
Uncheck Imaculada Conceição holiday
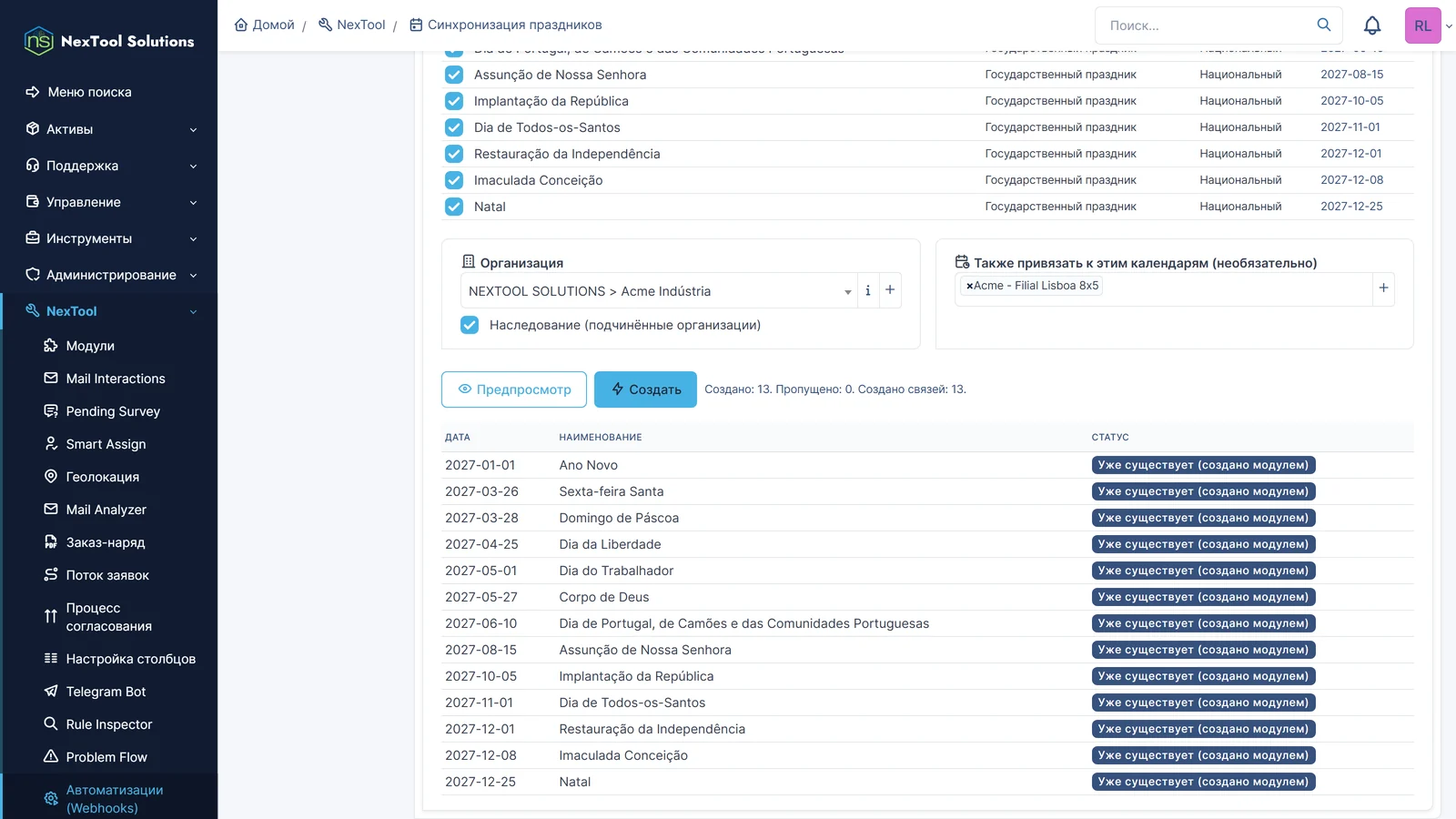454,180
